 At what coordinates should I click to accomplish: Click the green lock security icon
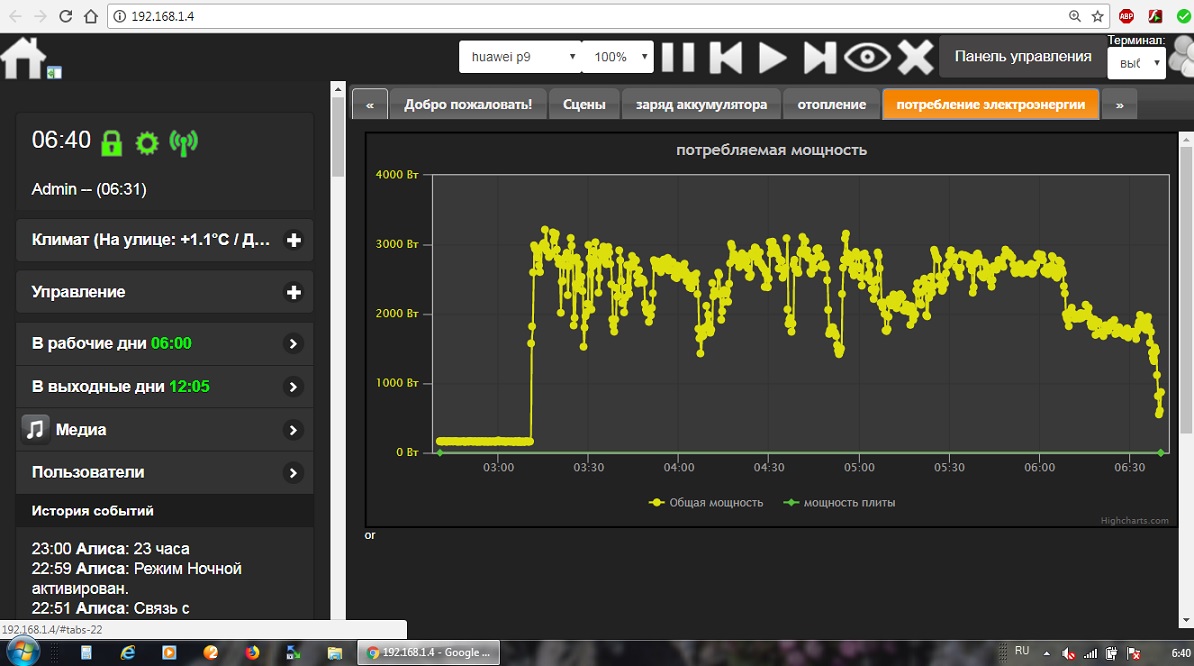111,142
